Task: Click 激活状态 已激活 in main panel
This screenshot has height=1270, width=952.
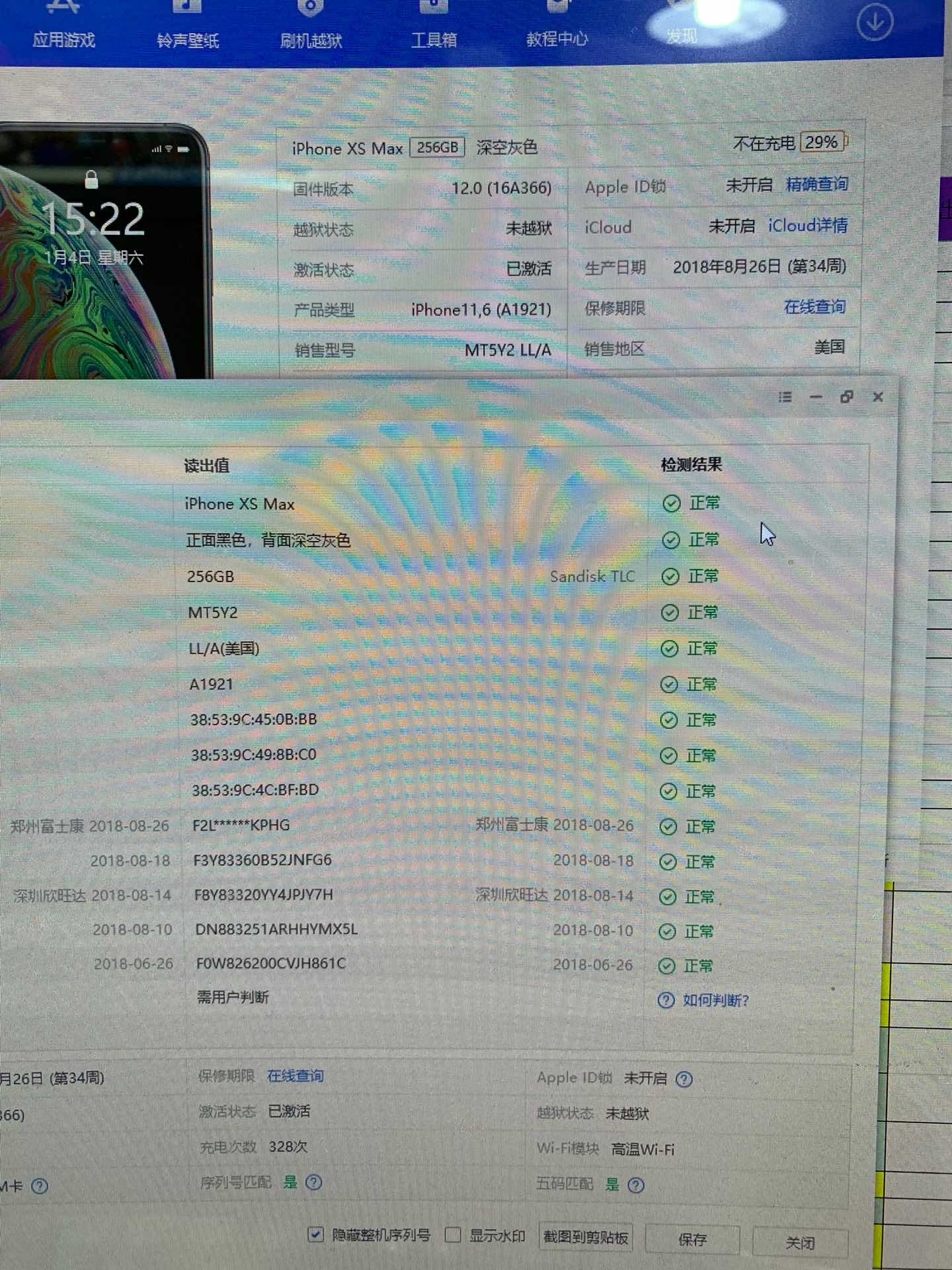Action: point(529,269)
